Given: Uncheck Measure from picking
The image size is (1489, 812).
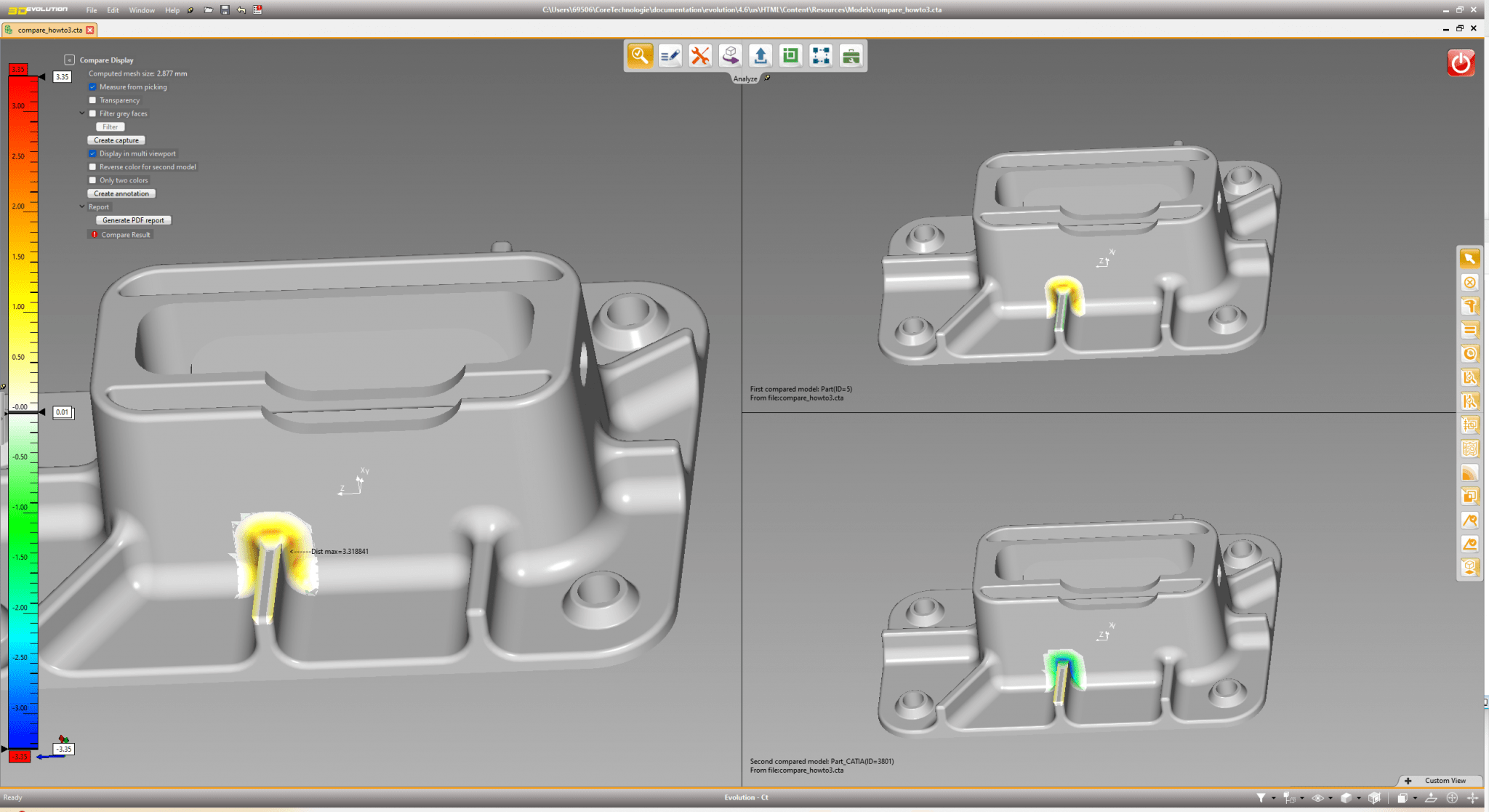Looking at the screenshot, I should click(x=92, y=87).
